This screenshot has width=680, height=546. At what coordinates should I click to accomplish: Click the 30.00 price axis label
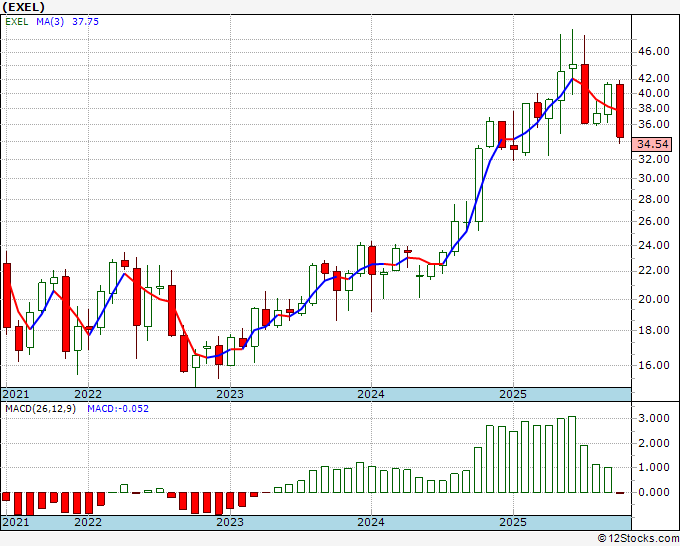[654, 178]
